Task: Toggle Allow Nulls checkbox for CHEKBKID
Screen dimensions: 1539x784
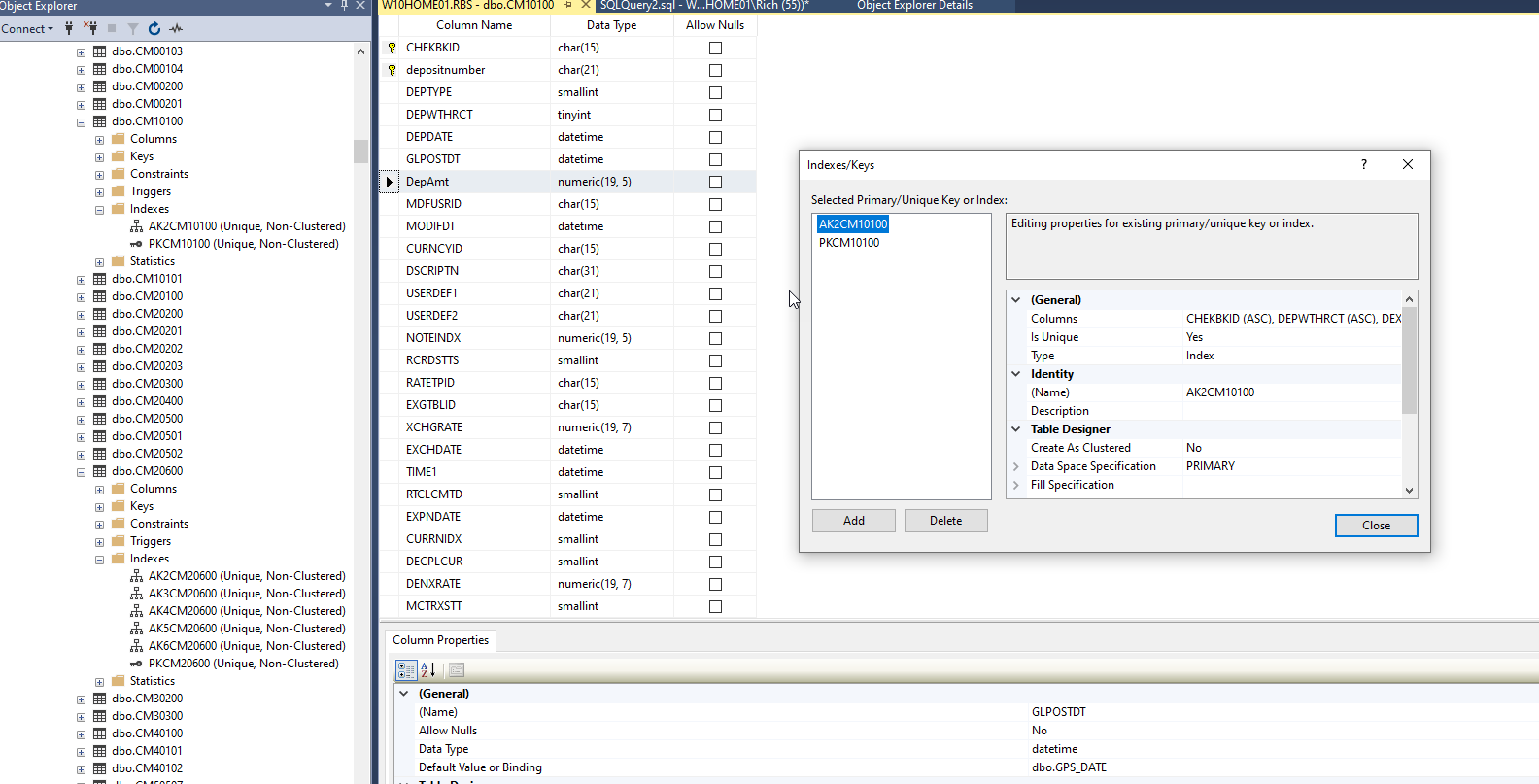Action: point(715,48)
